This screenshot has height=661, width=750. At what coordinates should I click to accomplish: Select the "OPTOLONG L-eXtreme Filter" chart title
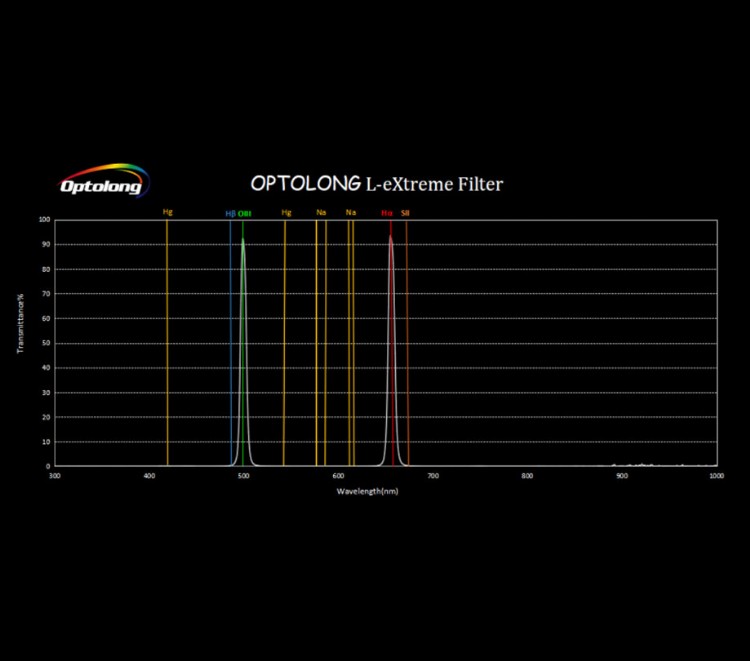tap(377, 184)
